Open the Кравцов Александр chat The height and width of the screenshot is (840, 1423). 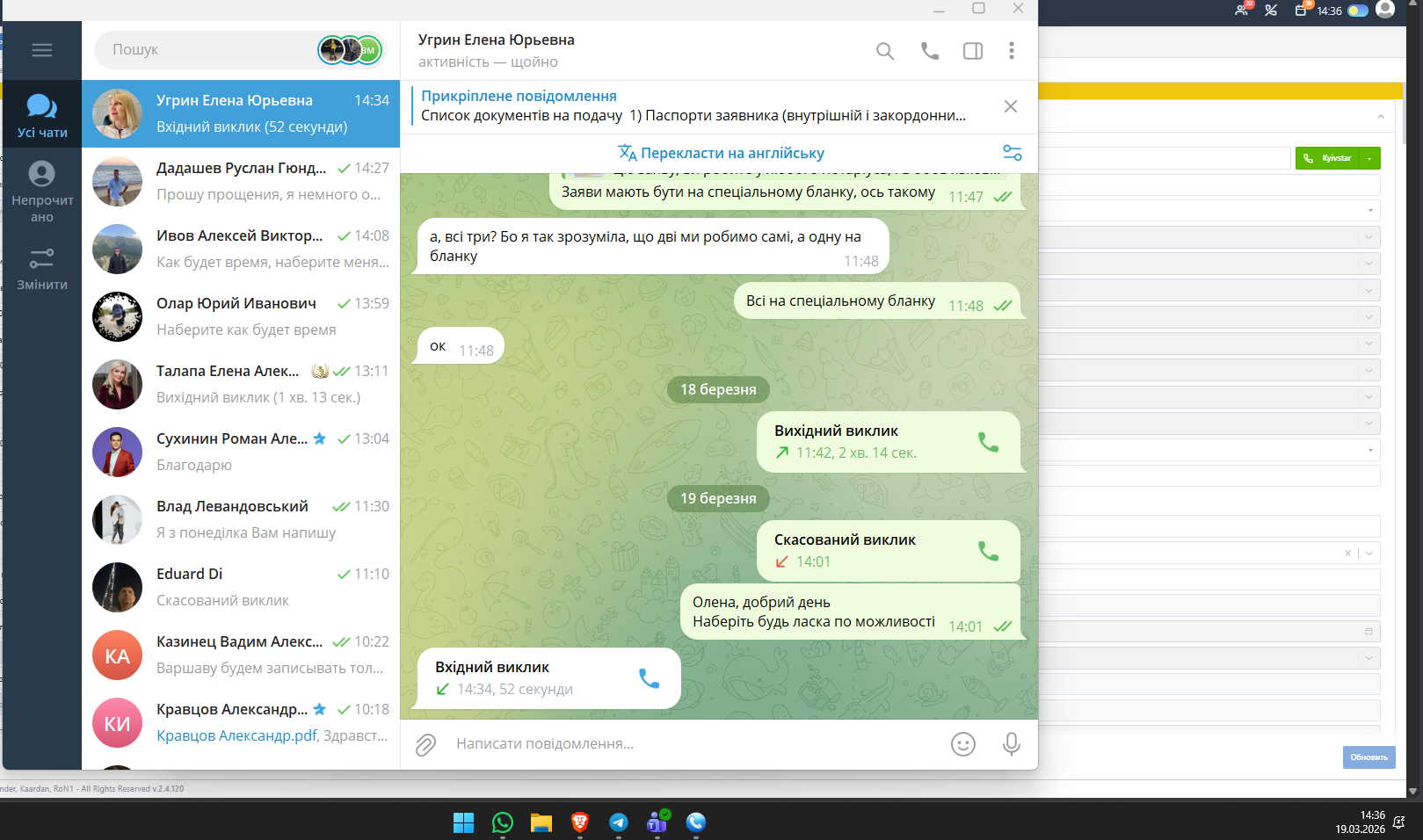pos(241,722)
